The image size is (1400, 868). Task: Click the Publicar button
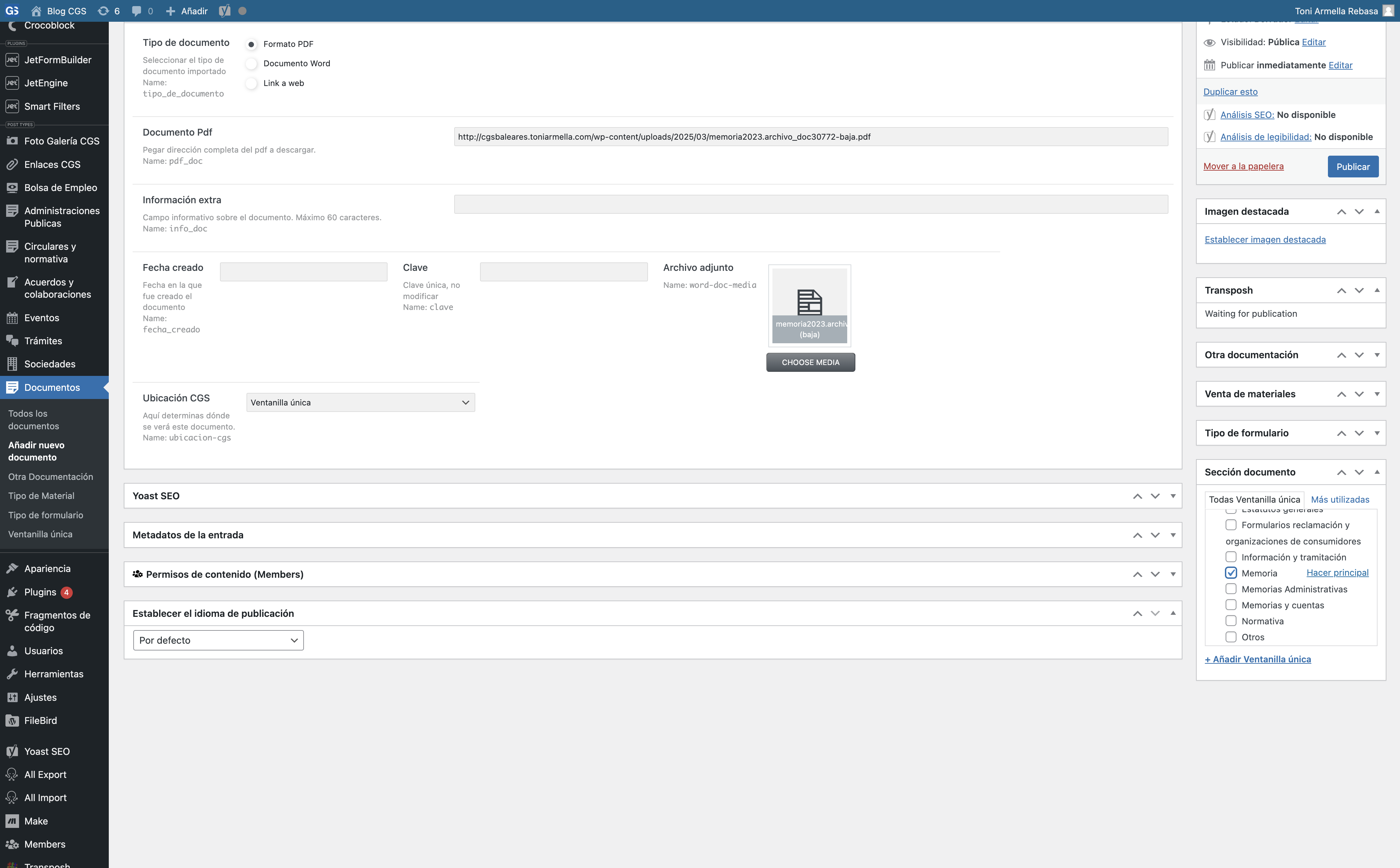coord(1353,167)
